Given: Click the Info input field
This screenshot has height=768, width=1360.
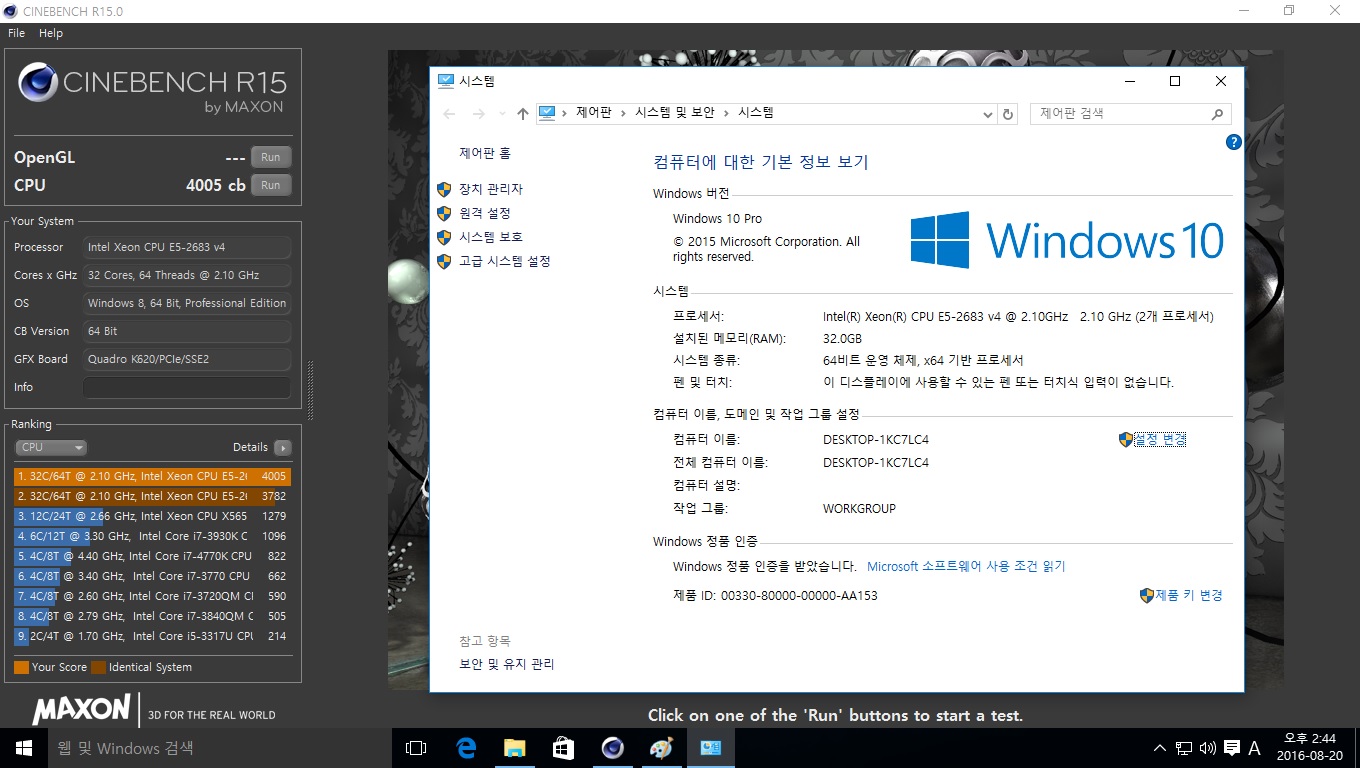Looking at the screenshot, I should click(187, 387).
